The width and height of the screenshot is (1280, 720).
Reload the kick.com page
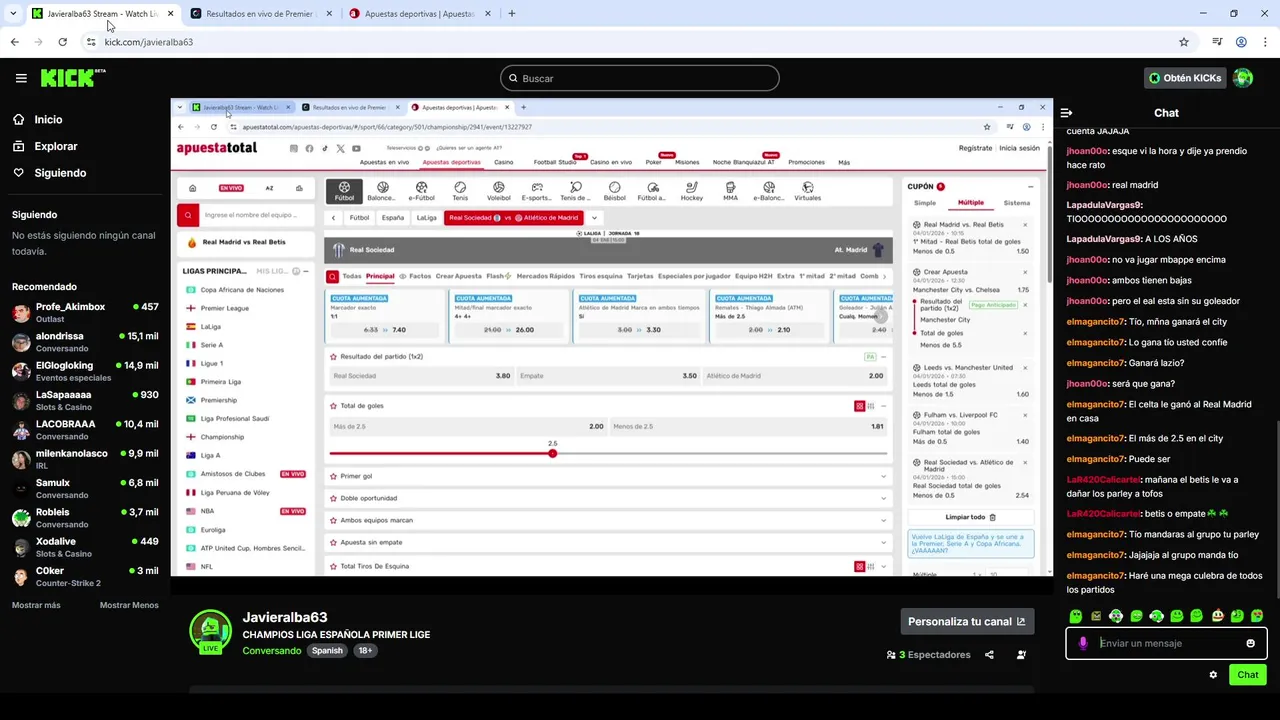[x=62, y=42]
